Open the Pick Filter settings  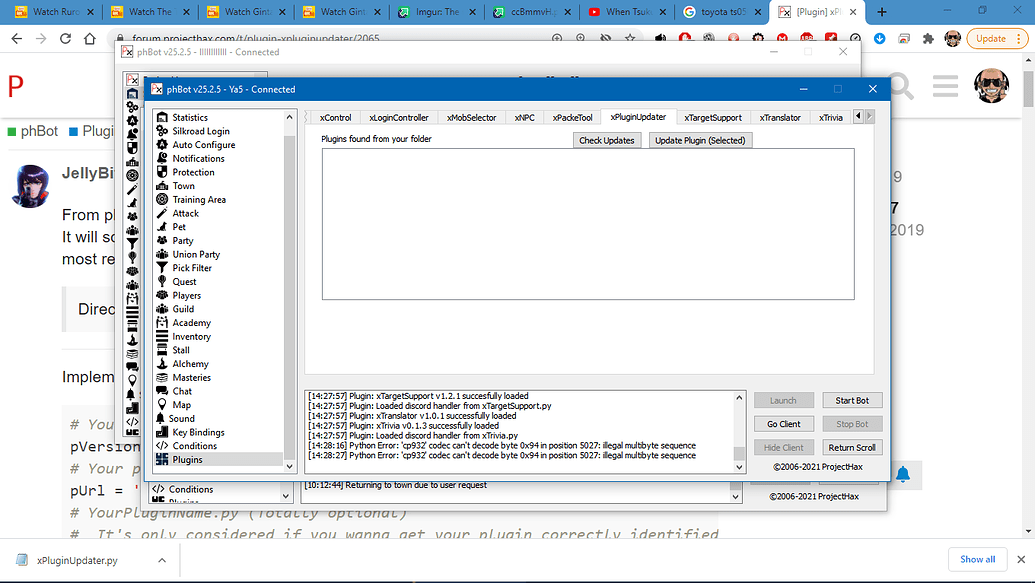point(194,267)
